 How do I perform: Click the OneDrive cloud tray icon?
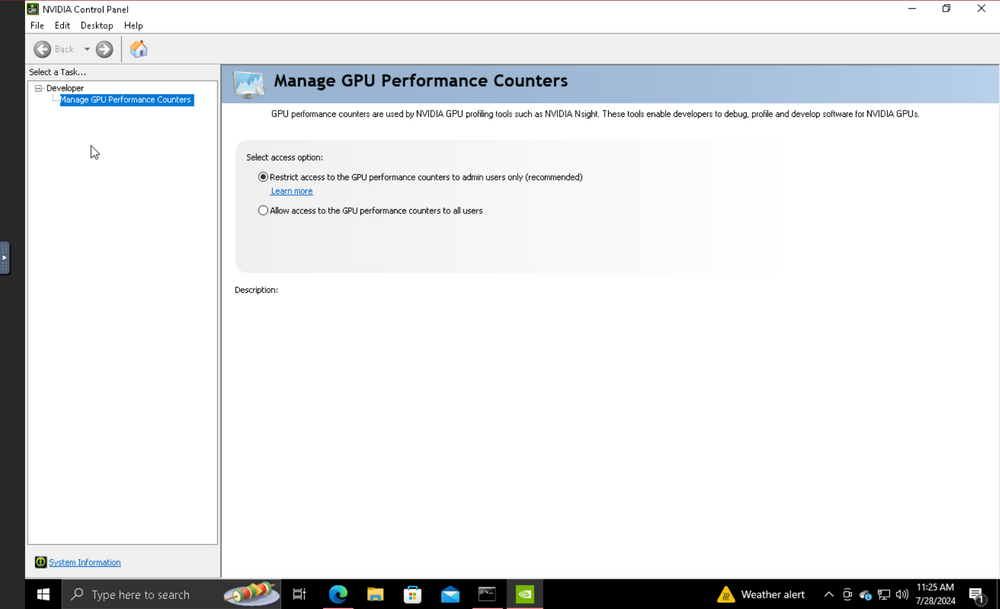point(865,594)
